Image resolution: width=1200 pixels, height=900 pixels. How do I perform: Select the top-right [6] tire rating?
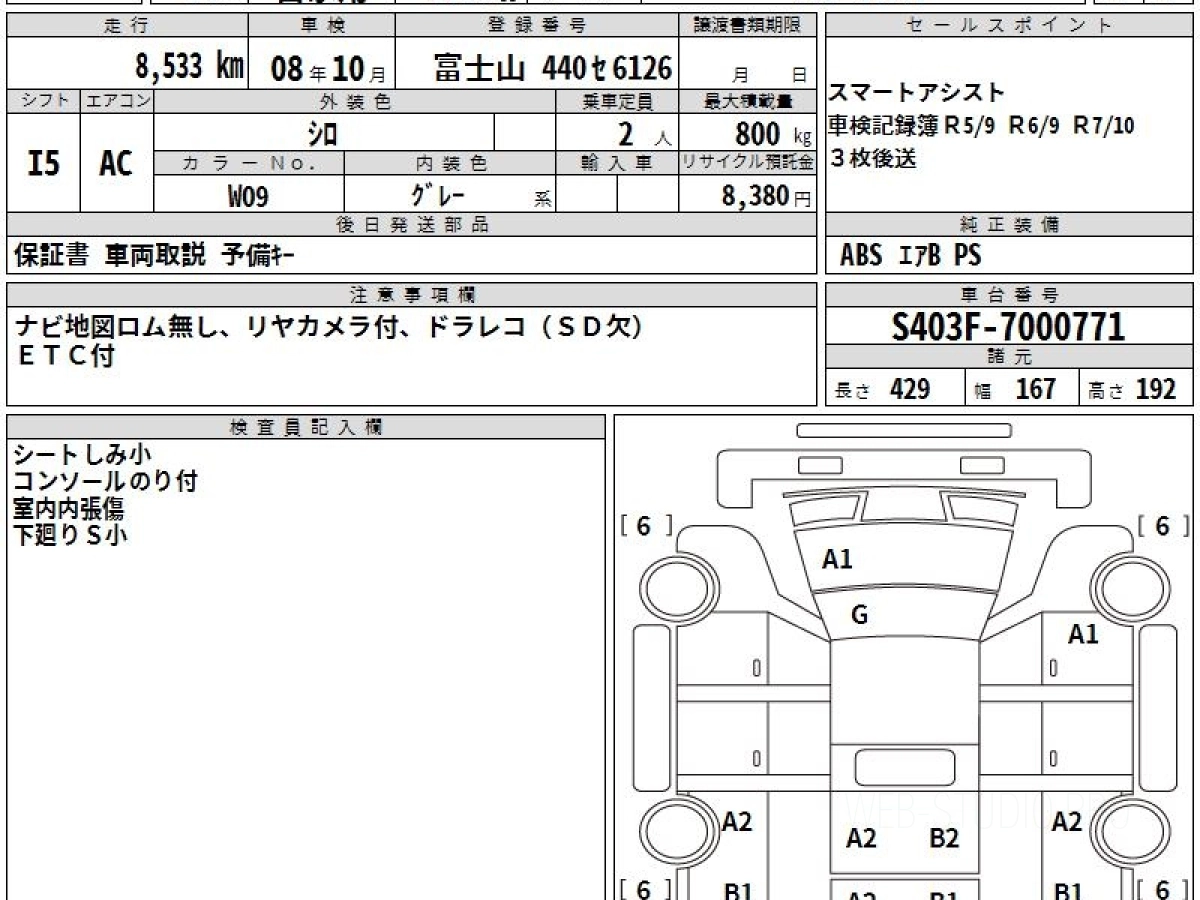1161,527
